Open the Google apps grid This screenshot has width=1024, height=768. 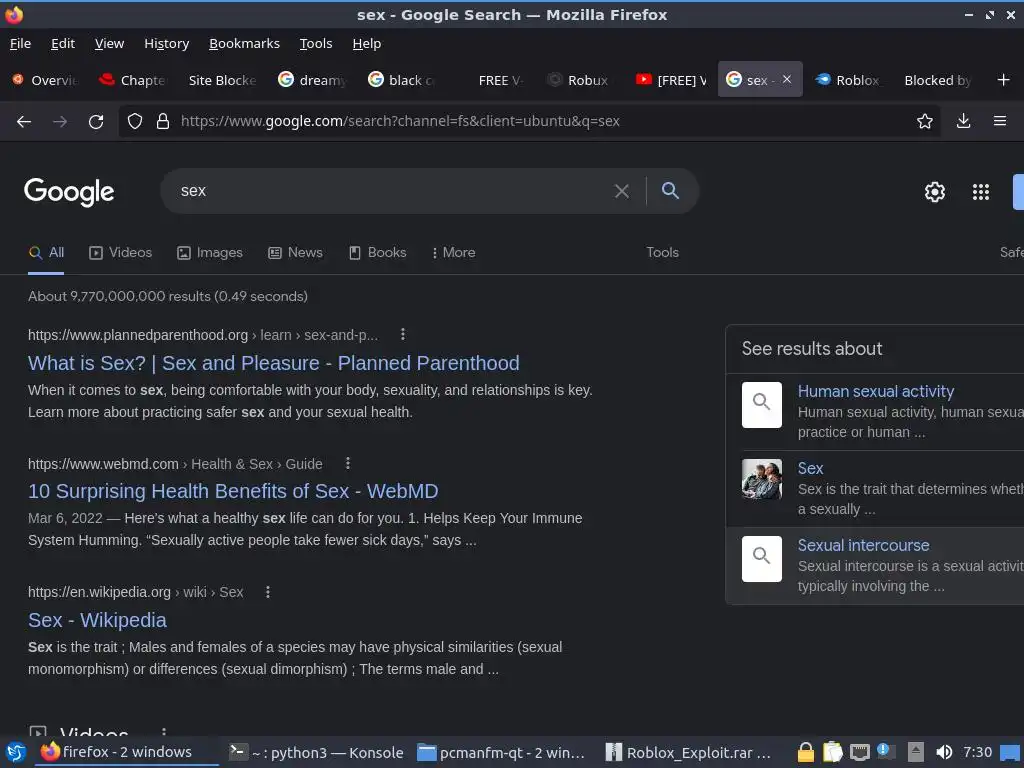pos(981,192)
